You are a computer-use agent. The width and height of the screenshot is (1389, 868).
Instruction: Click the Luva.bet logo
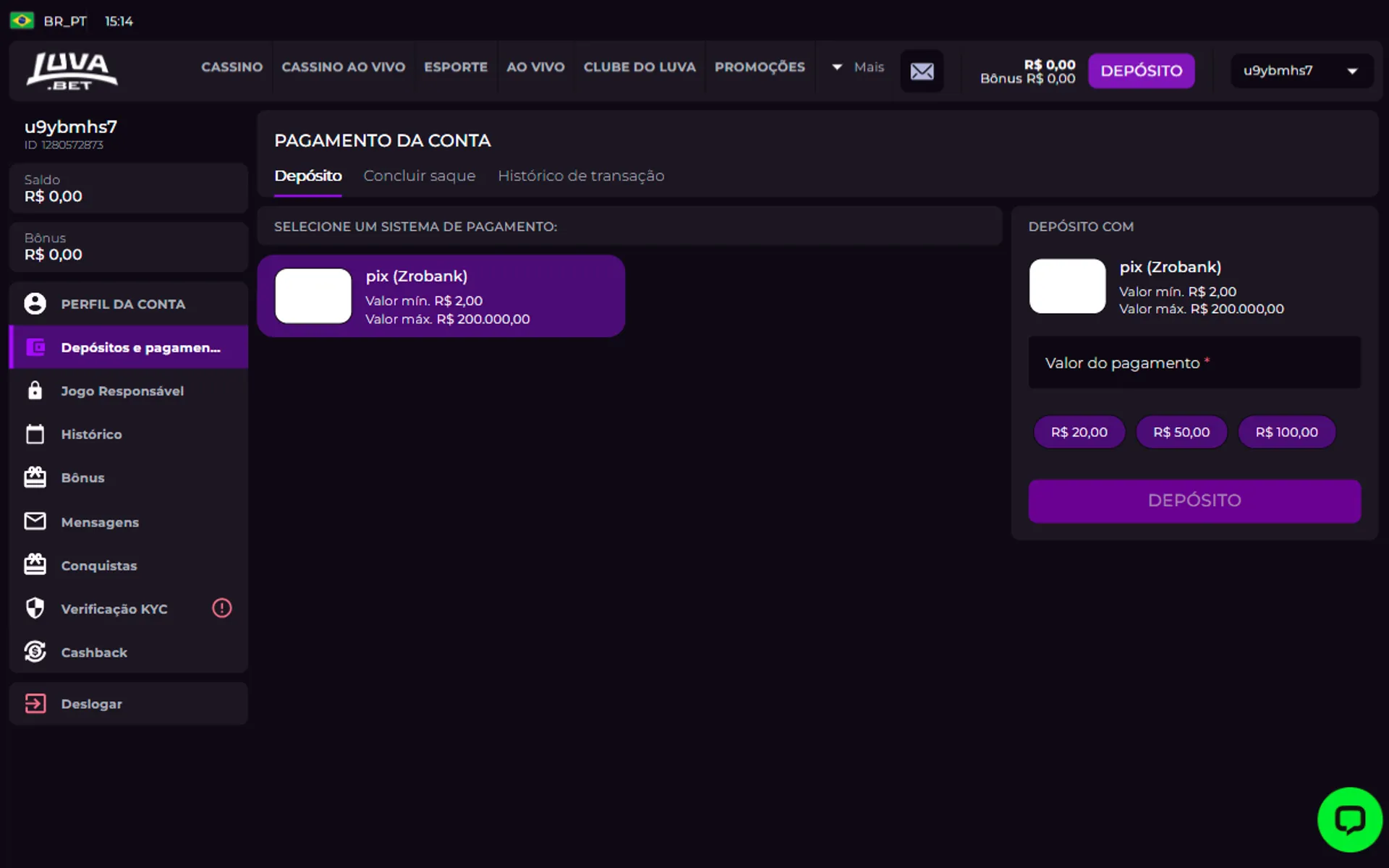(72, 71)
